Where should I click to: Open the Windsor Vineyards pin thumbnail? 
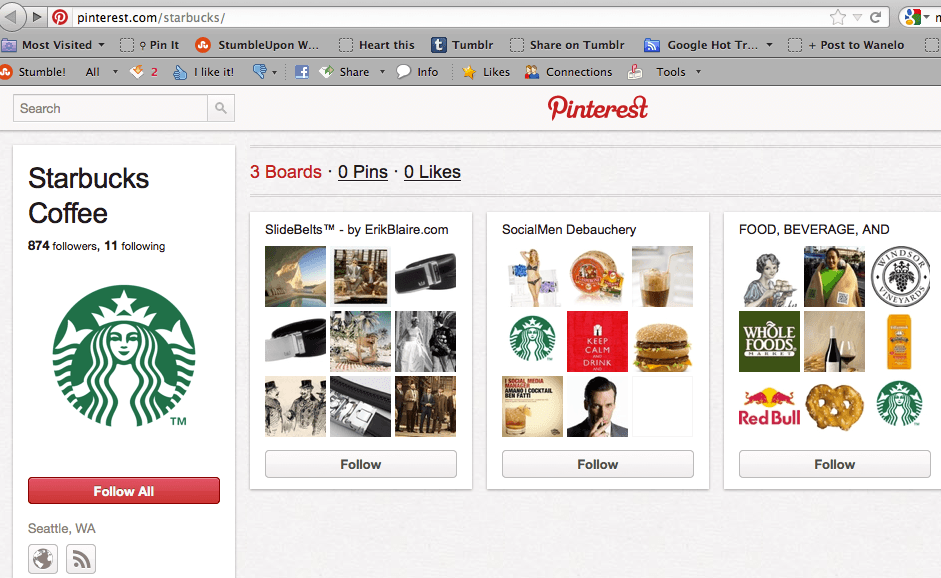click(900, 276)
